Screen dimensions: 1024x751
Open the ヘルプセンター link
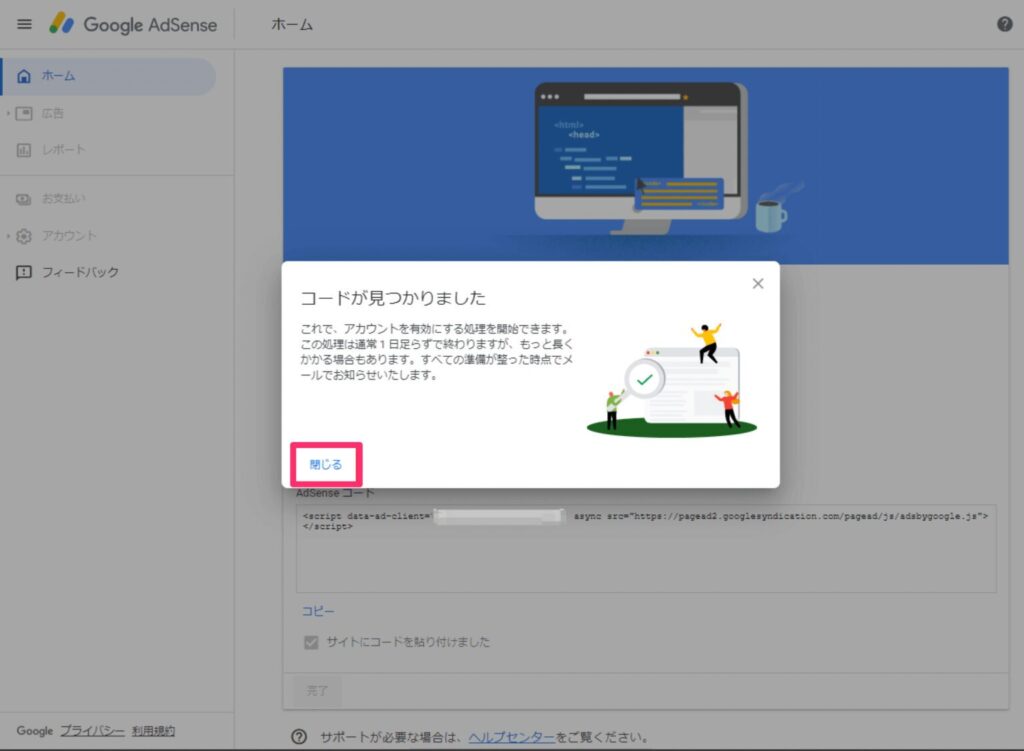pyautogui.click(x=511, y=737)
